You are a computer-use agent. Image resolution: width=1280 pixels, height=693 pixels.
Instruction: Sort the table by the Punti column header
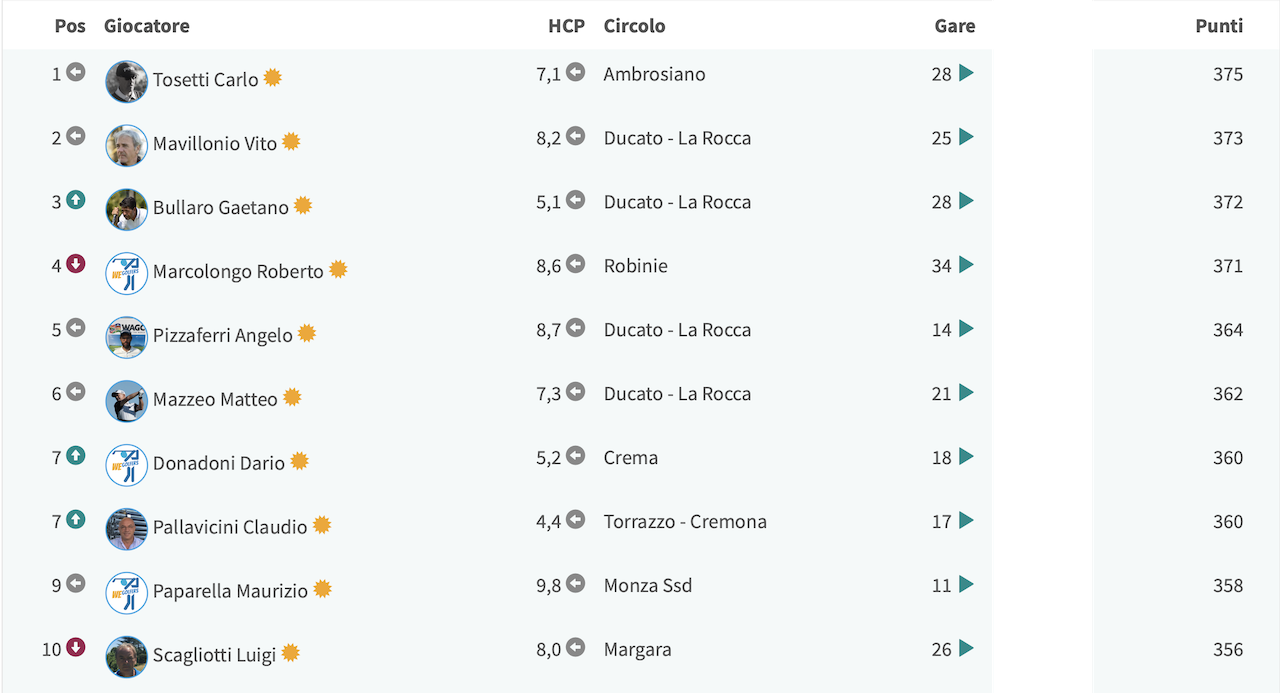click(1219, 26)
